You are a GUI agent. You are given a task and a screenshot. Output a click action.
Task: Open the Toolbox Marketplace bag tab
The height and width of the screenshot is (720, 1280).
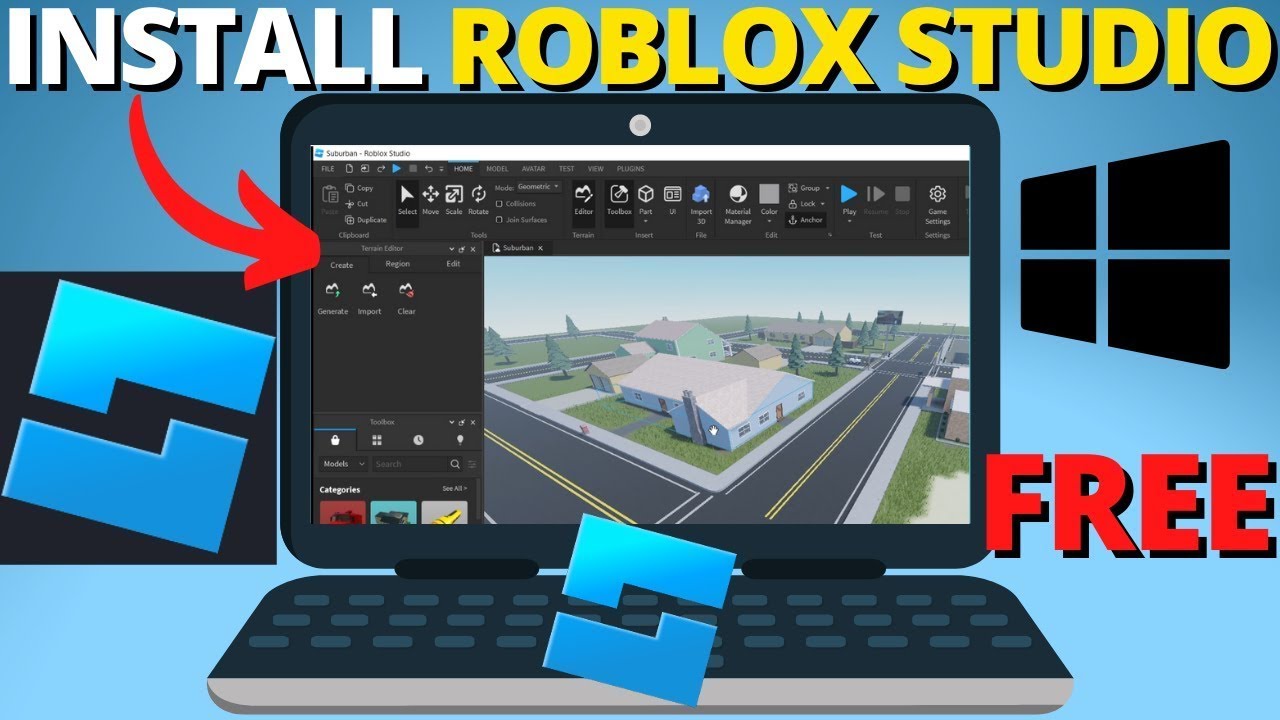[334, 439]
